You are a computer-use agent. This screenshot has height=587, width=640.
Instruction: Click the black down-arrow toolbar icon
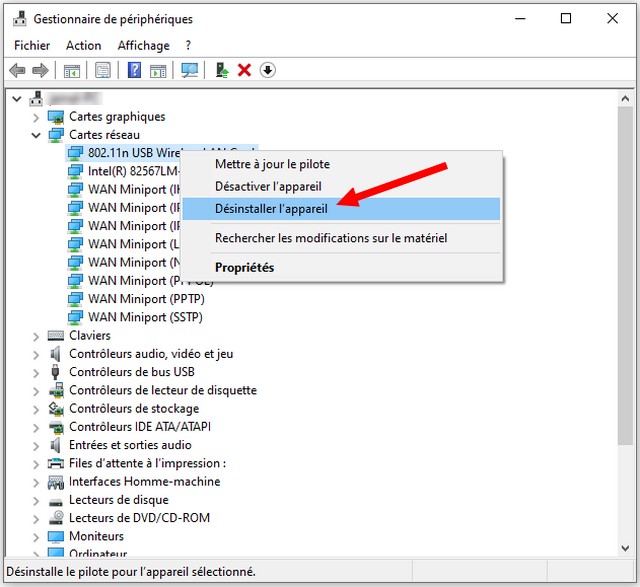tap(267, 70)
